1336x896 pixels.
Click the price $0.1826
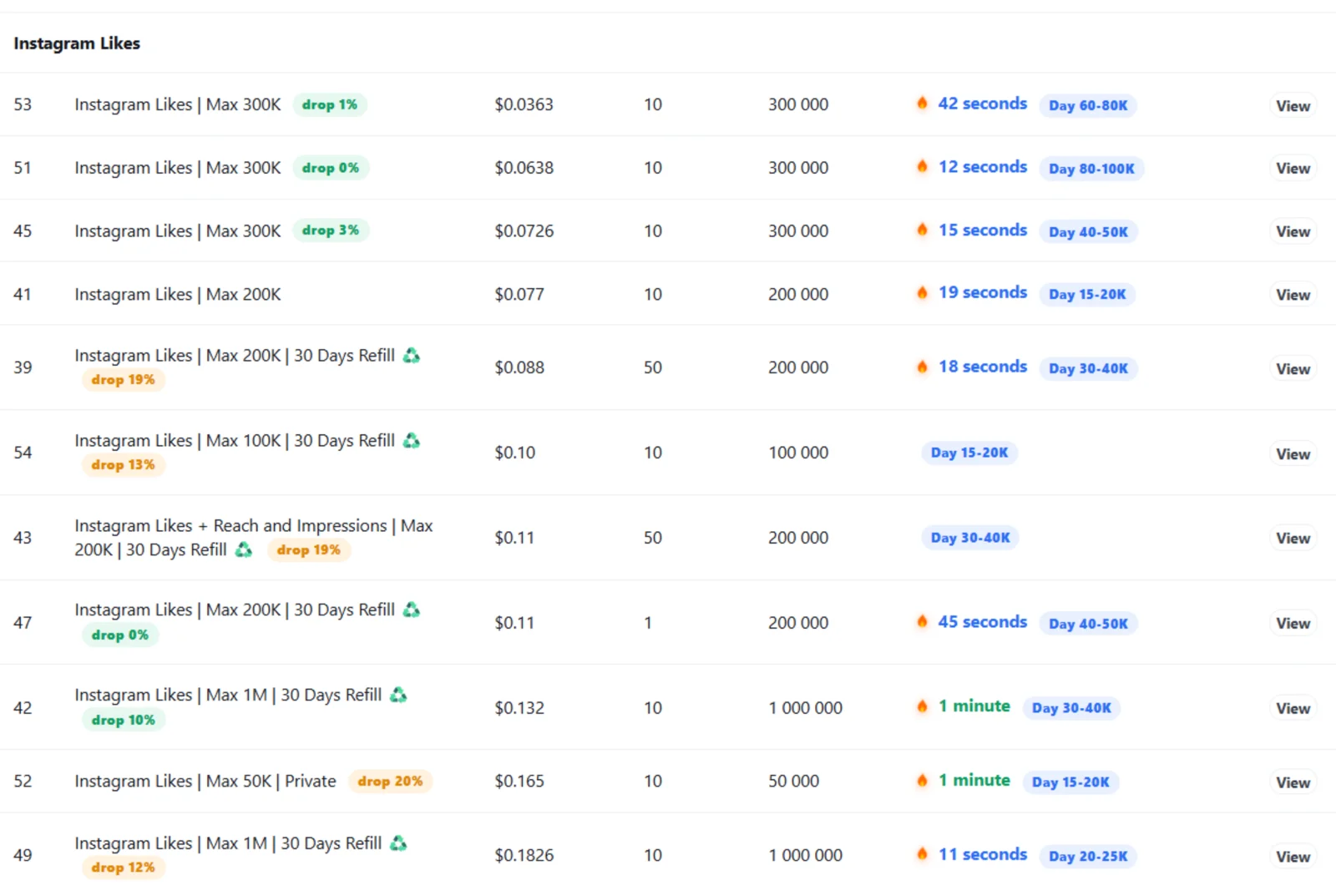point(524,855)
